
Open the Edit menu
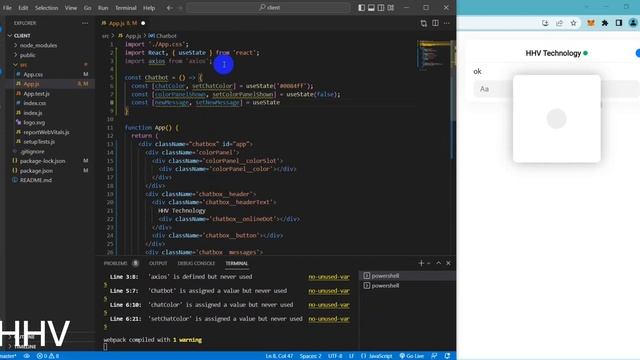[23, 7]
